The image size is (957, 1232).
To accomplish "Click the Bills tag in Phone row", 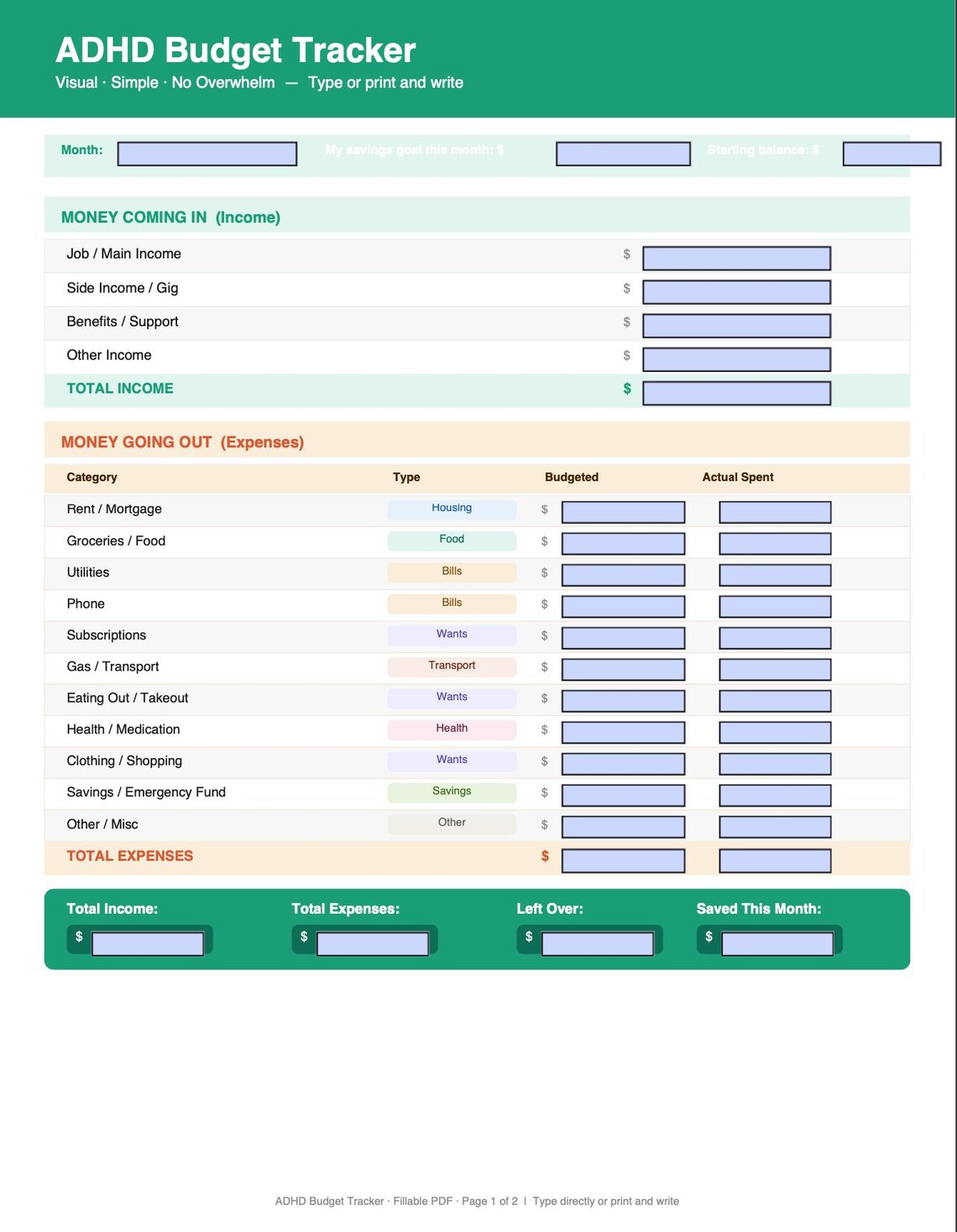I will pos(452,603).
